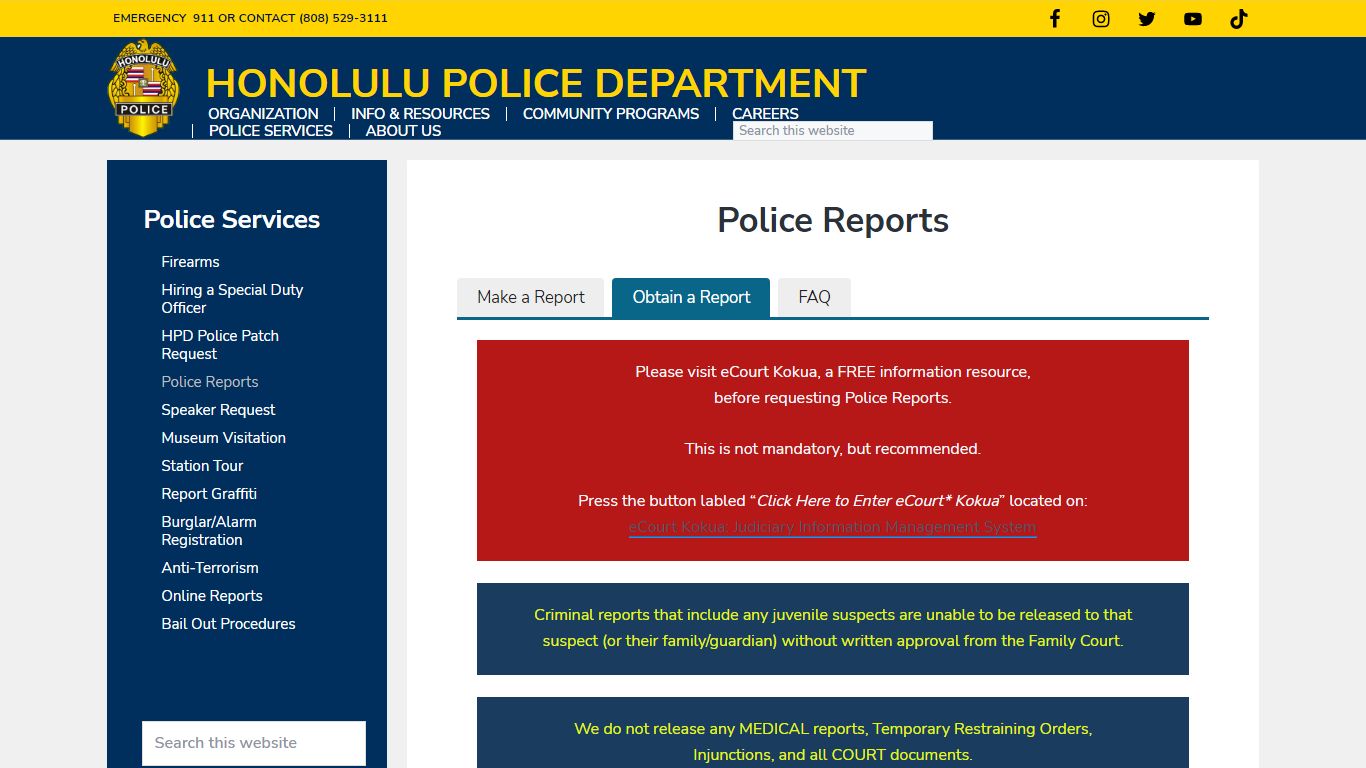Select Police Reports in sidebar
Image resolution: width=1366 pixels, height=768 pixels.
[210, 382]
